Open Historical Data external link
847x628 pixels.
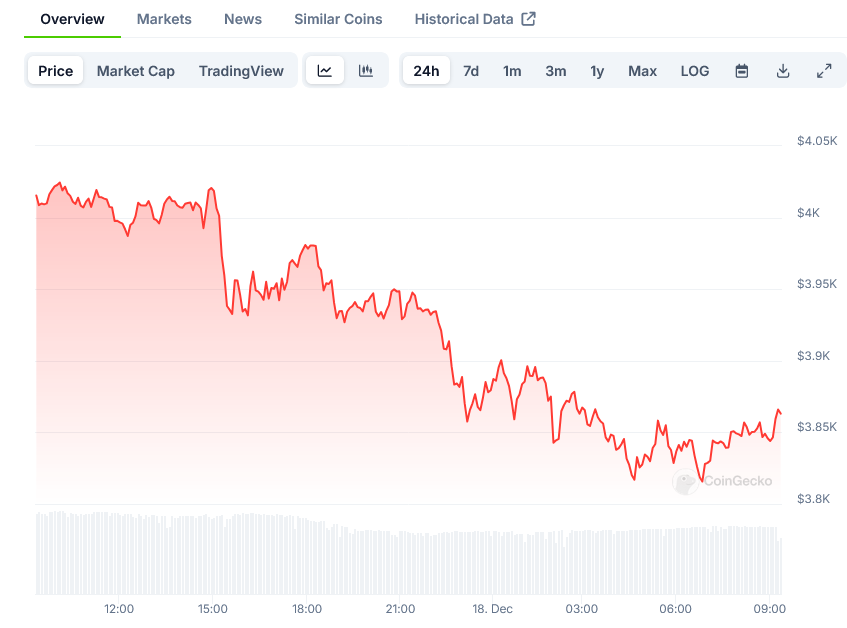(475, 19)
